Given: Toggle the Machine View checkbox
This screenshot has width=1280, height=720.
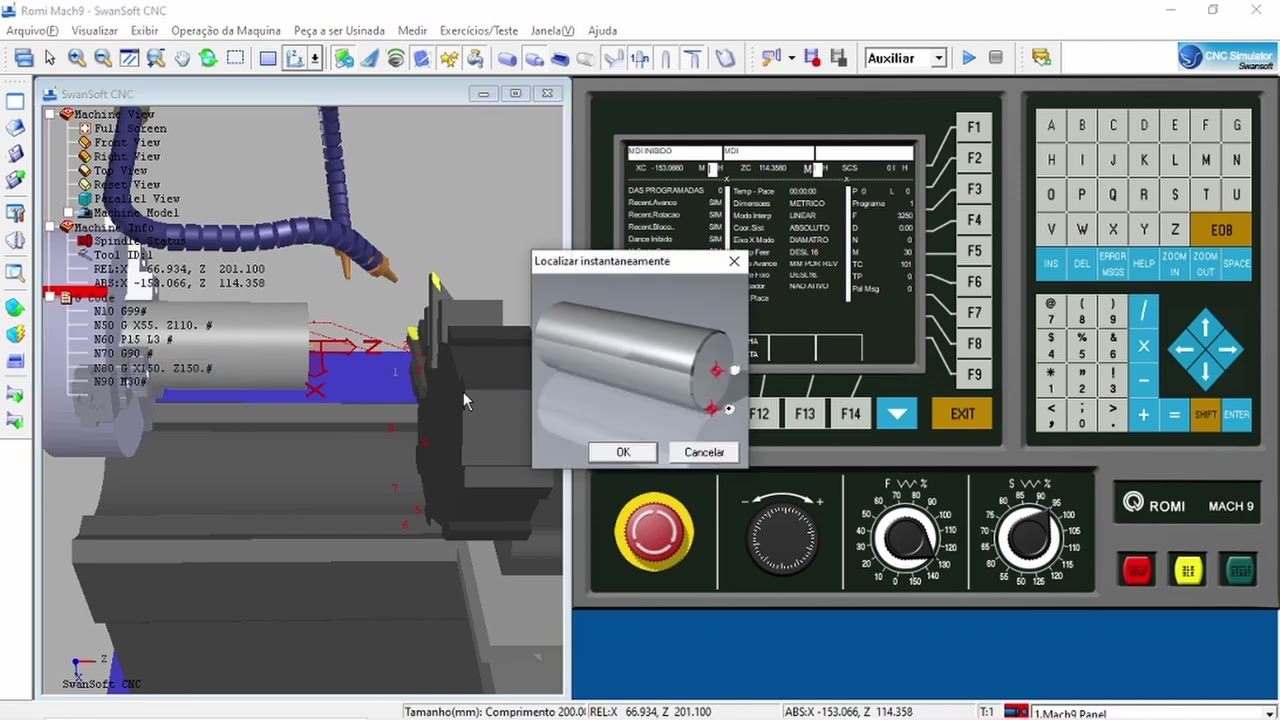Looking at the screenshot, I should point(51,114).
